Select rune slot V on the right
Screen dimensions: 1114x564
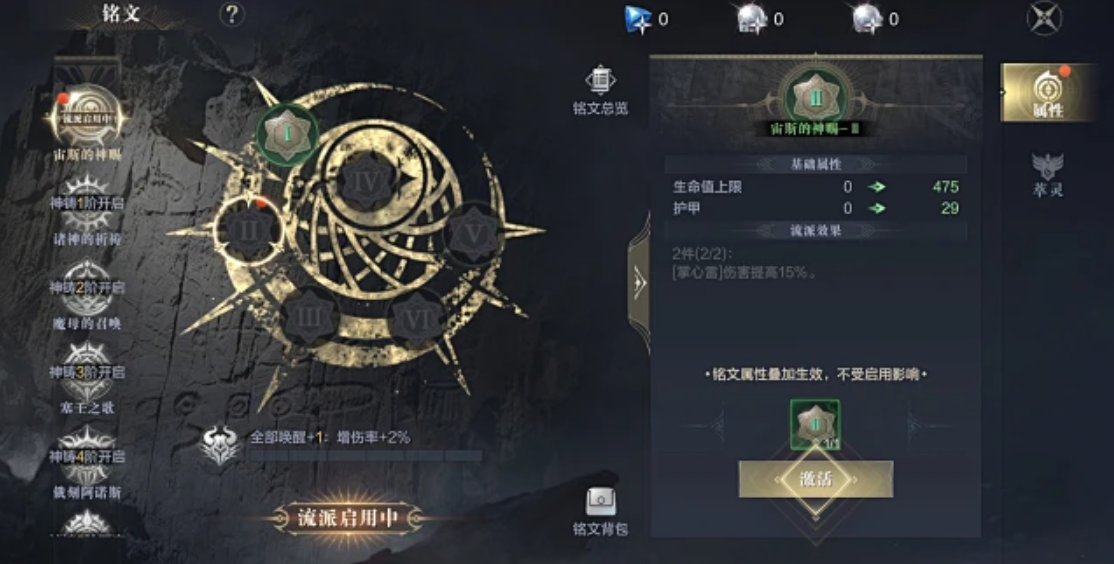tap(474, 234)
